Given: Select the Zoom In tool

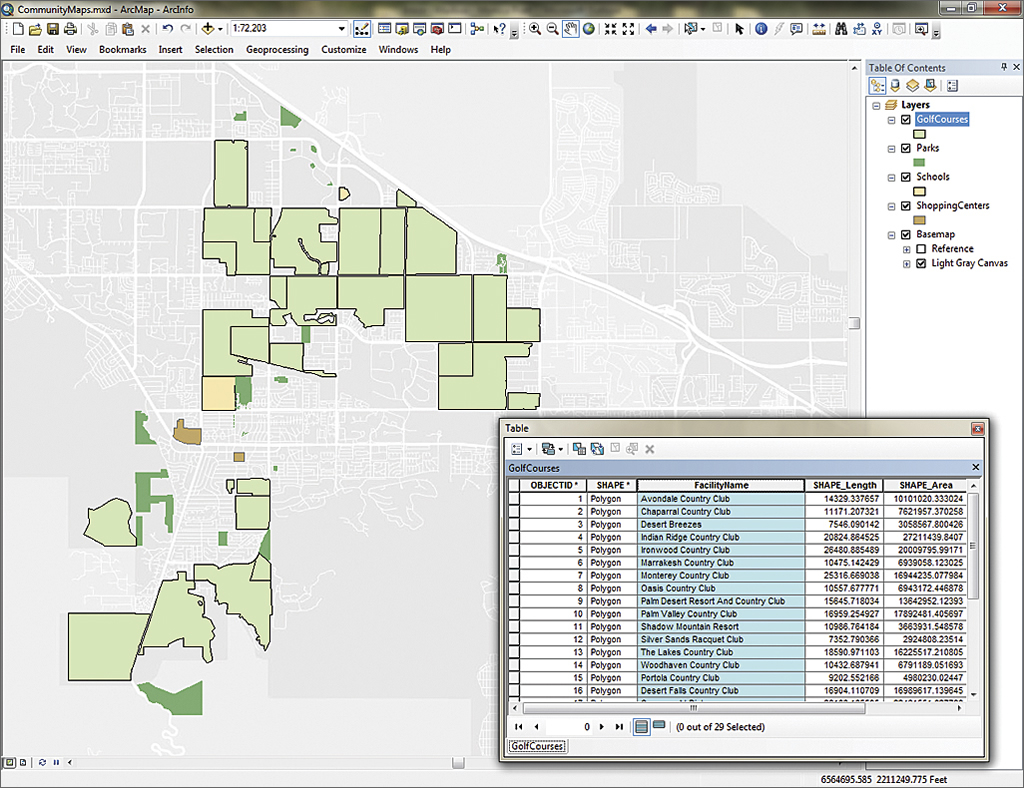Looking at the screenshot, I should pyautogui.click(x=535, y=29).
